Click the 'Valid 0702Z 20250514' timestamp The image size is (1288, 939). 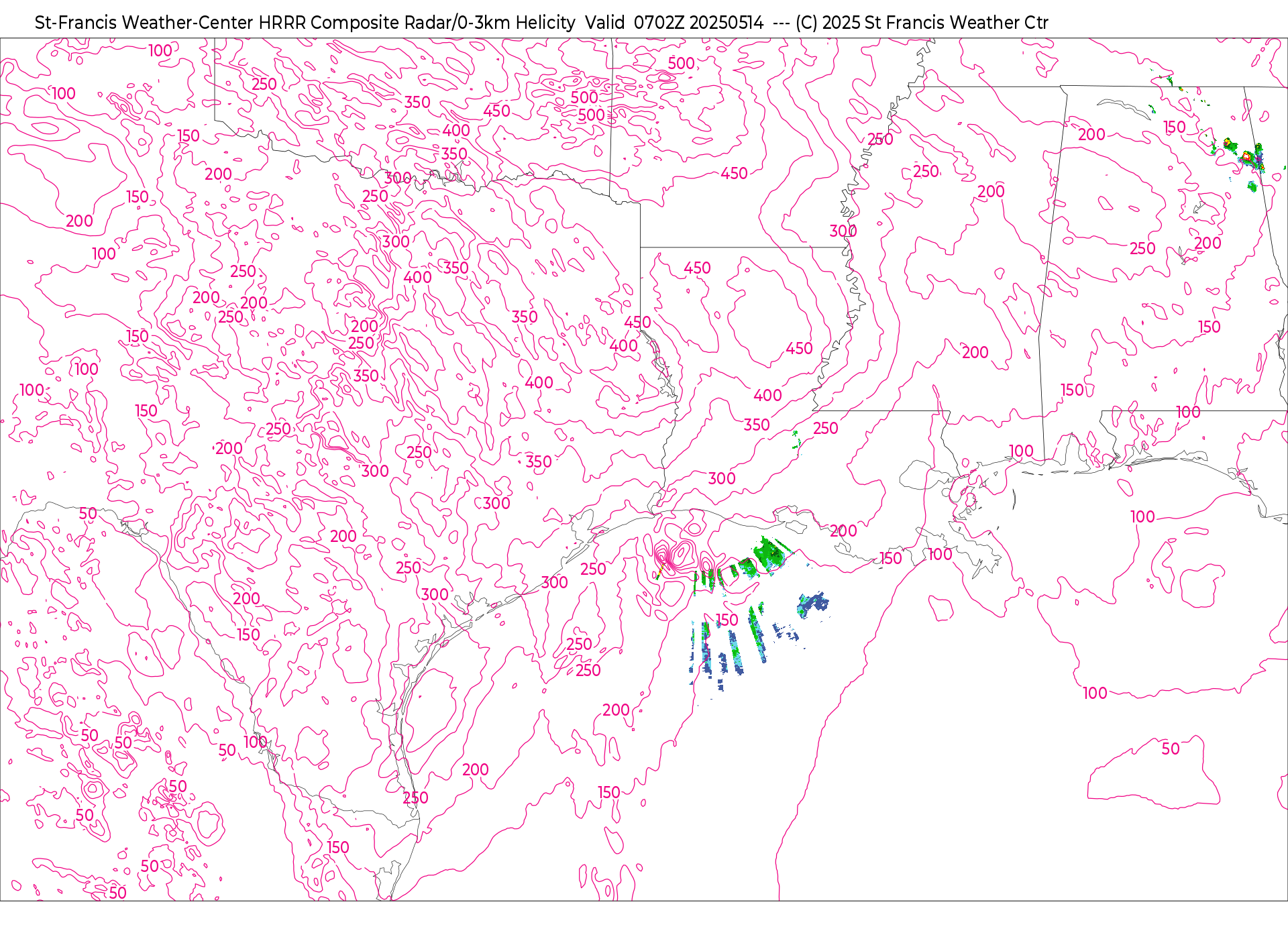tap(674, 23)
